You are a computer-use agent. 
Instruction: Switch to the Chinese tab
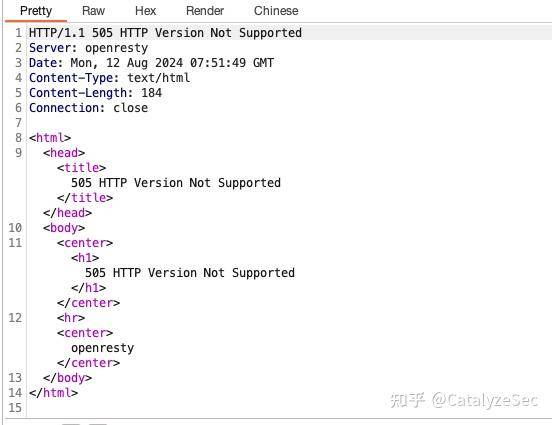pos(276,11)
